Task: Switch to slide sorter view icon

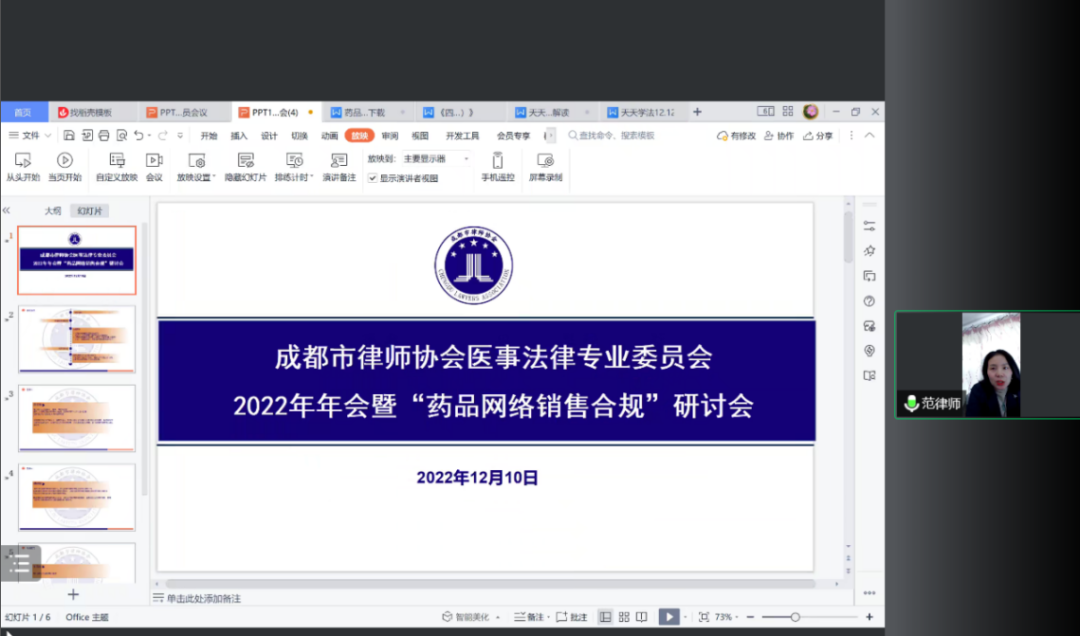Action: pos(624,617)
